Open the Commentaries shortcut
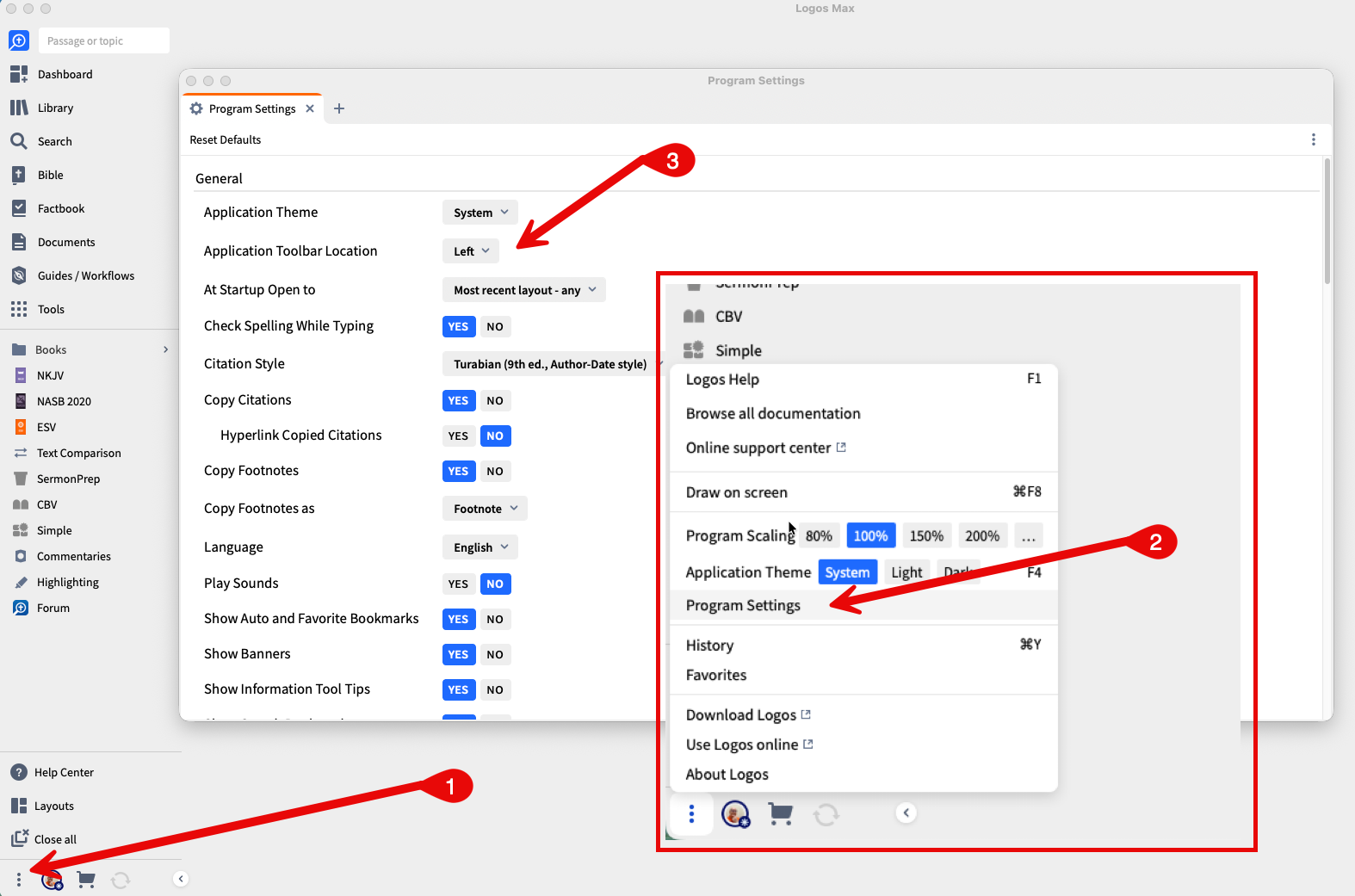The width and height of the screenshot is (1355, 896). [73, 556]
